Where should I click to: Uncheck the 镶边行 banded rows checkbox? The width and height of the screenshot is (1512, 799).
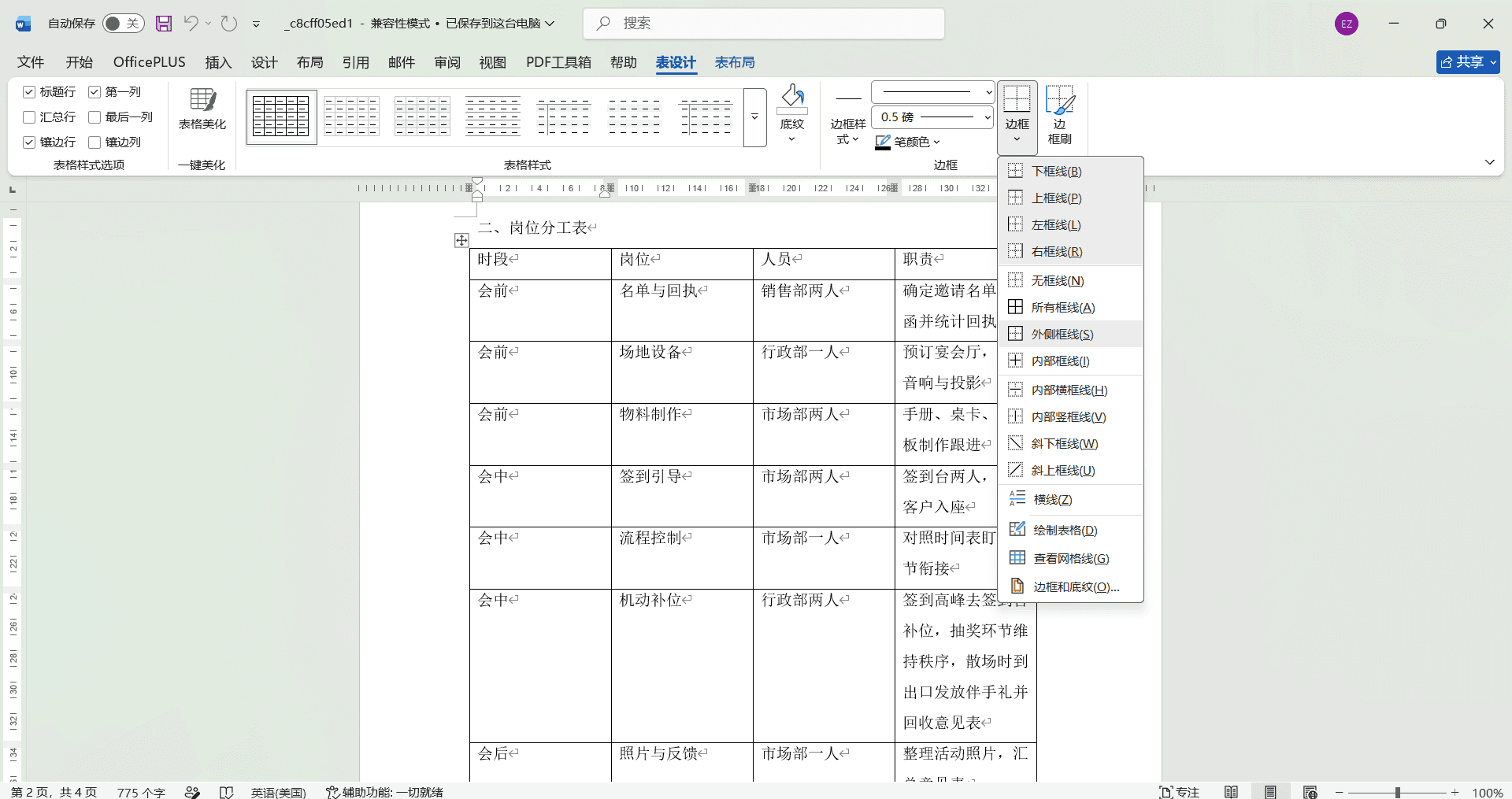point(29,142)
